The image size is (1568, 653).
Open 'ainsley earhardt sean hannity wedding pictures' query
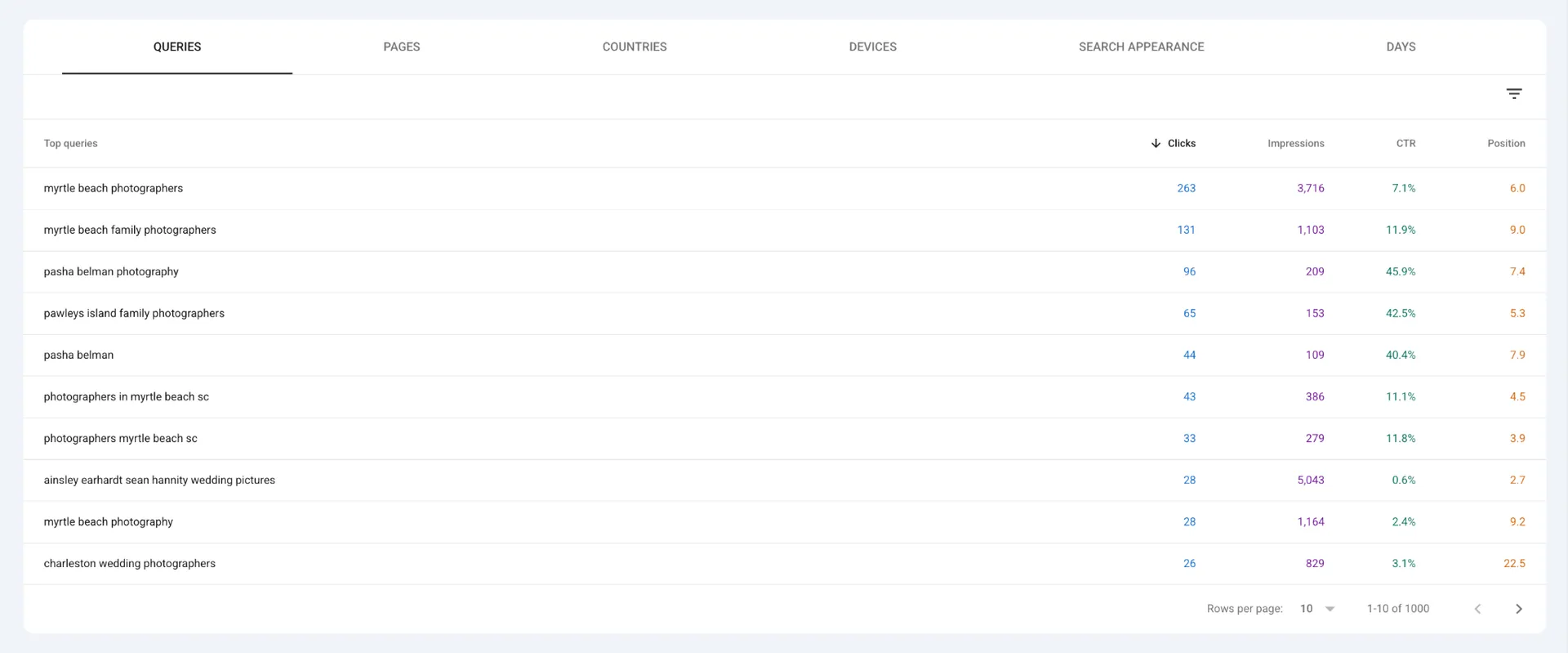[159, 480]
